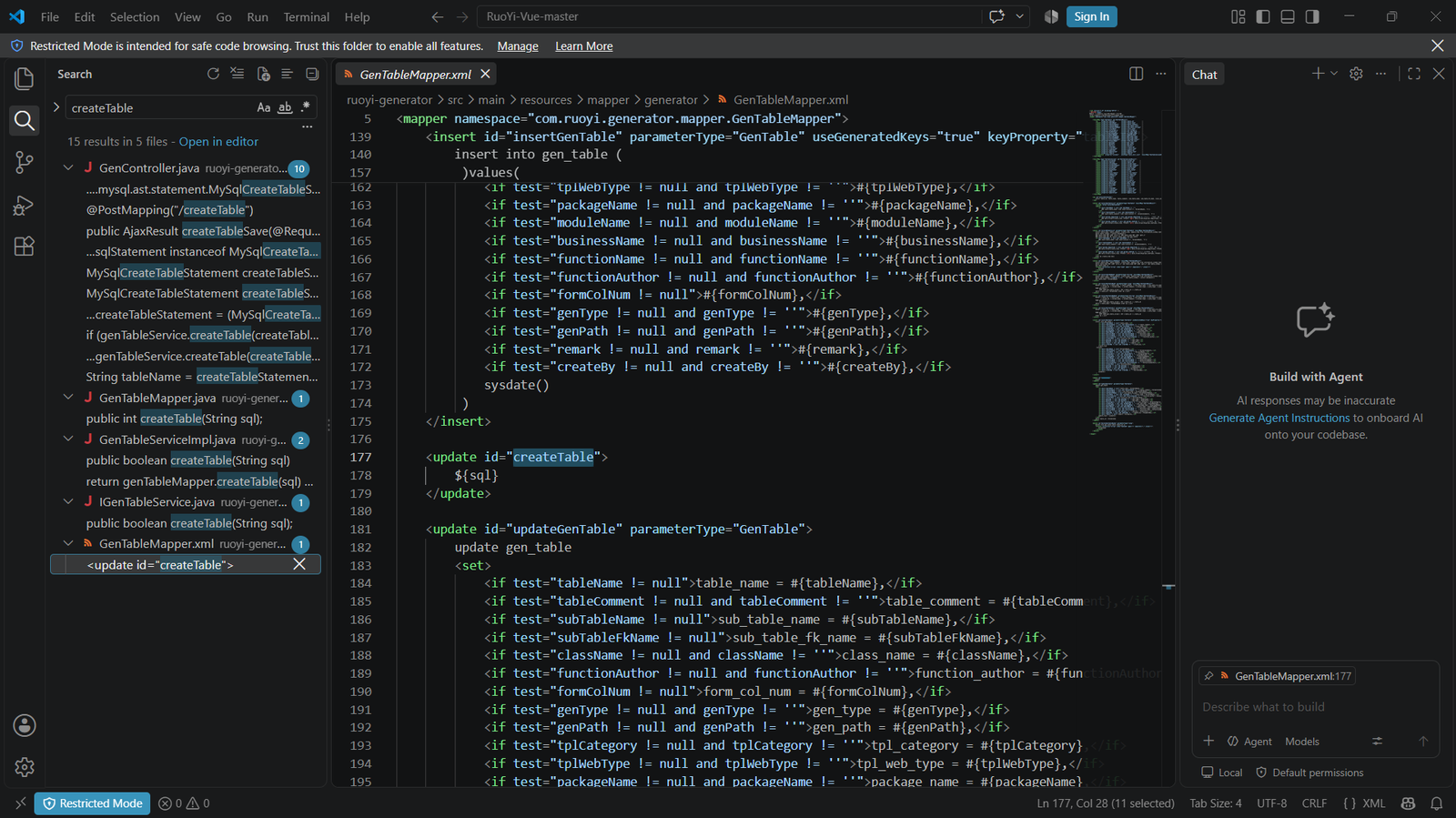Screen dimensions: 1456x818
Task: Toggle the secondary side bar
Action: 1312,16
